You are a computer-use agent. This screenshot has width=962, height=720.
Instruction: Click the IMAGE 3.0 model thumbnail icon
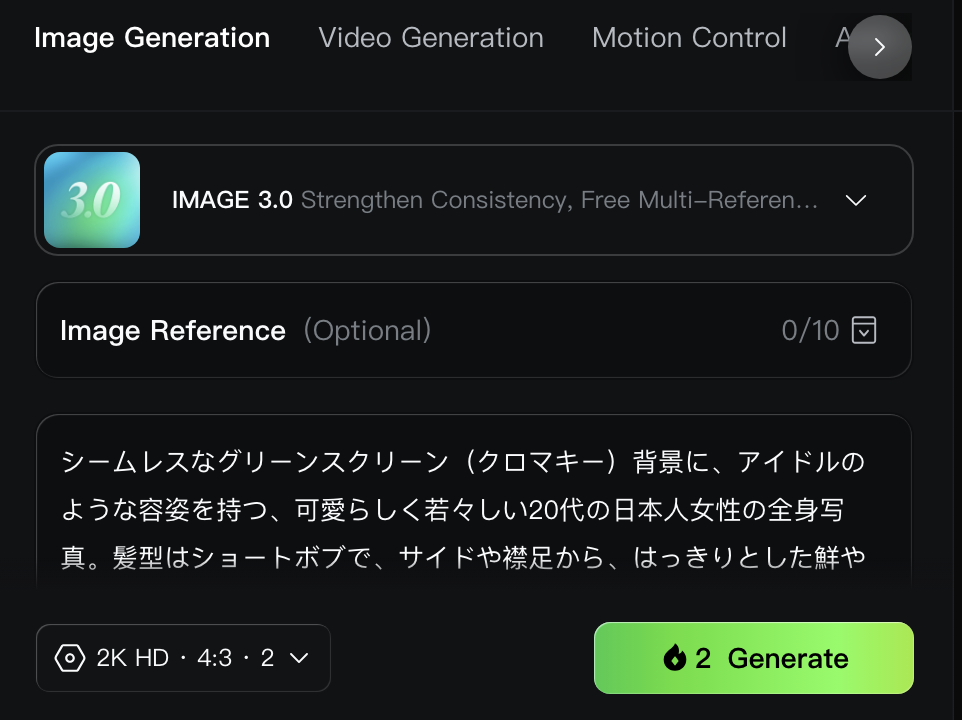coord(92,200)
